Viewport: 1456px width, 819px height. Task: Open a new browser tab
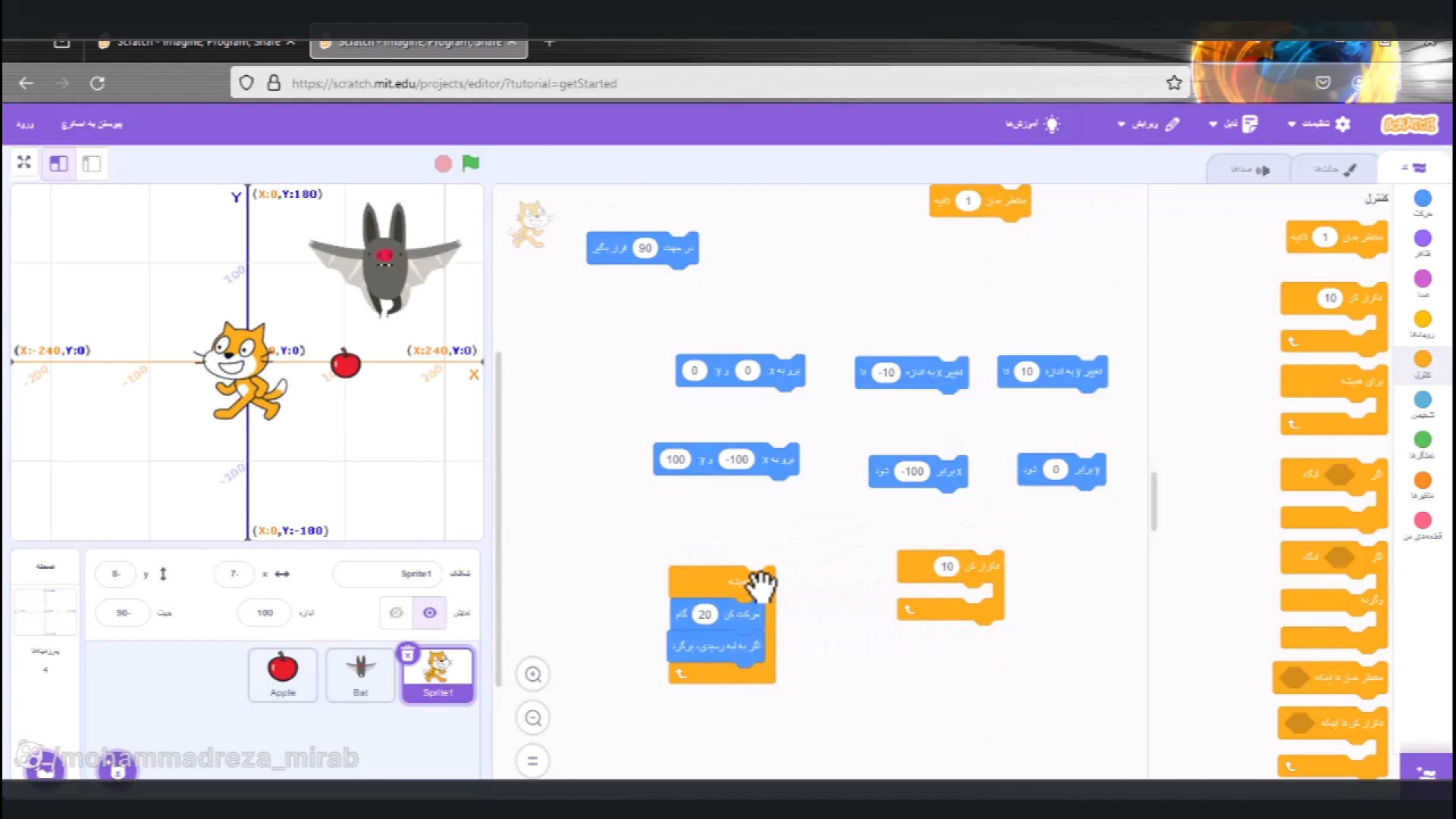(550, 42)
